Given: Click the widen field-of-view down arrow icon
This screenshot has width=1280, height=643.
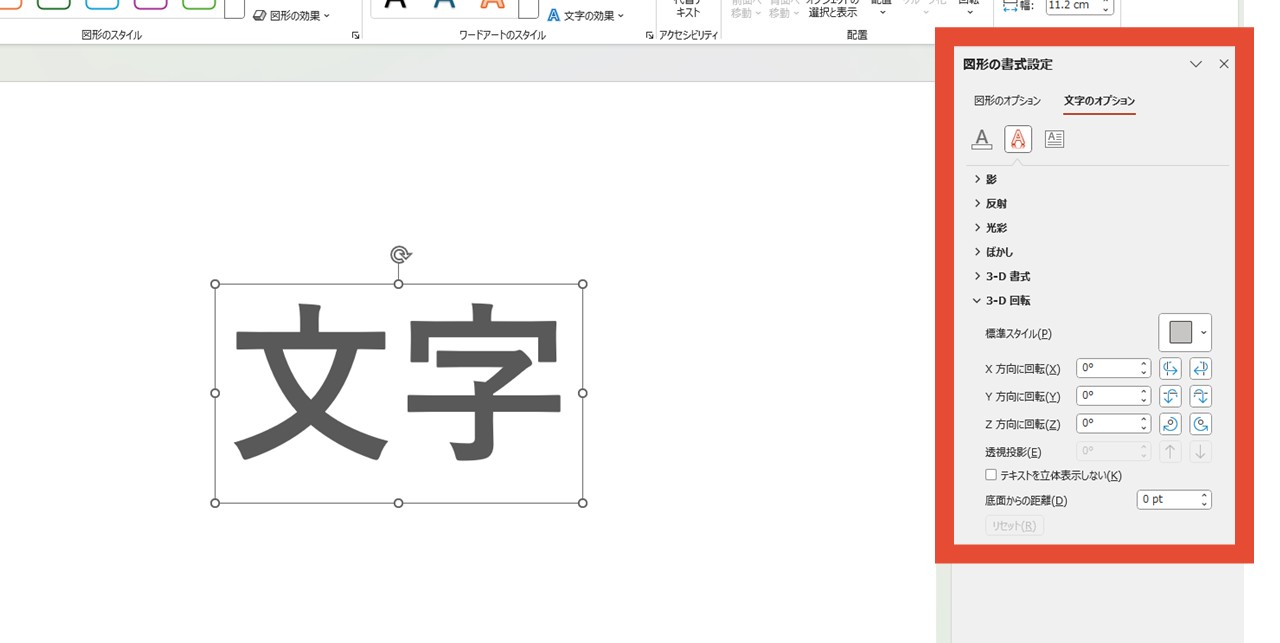Looking at the screenshot, I should point(1201,452).
